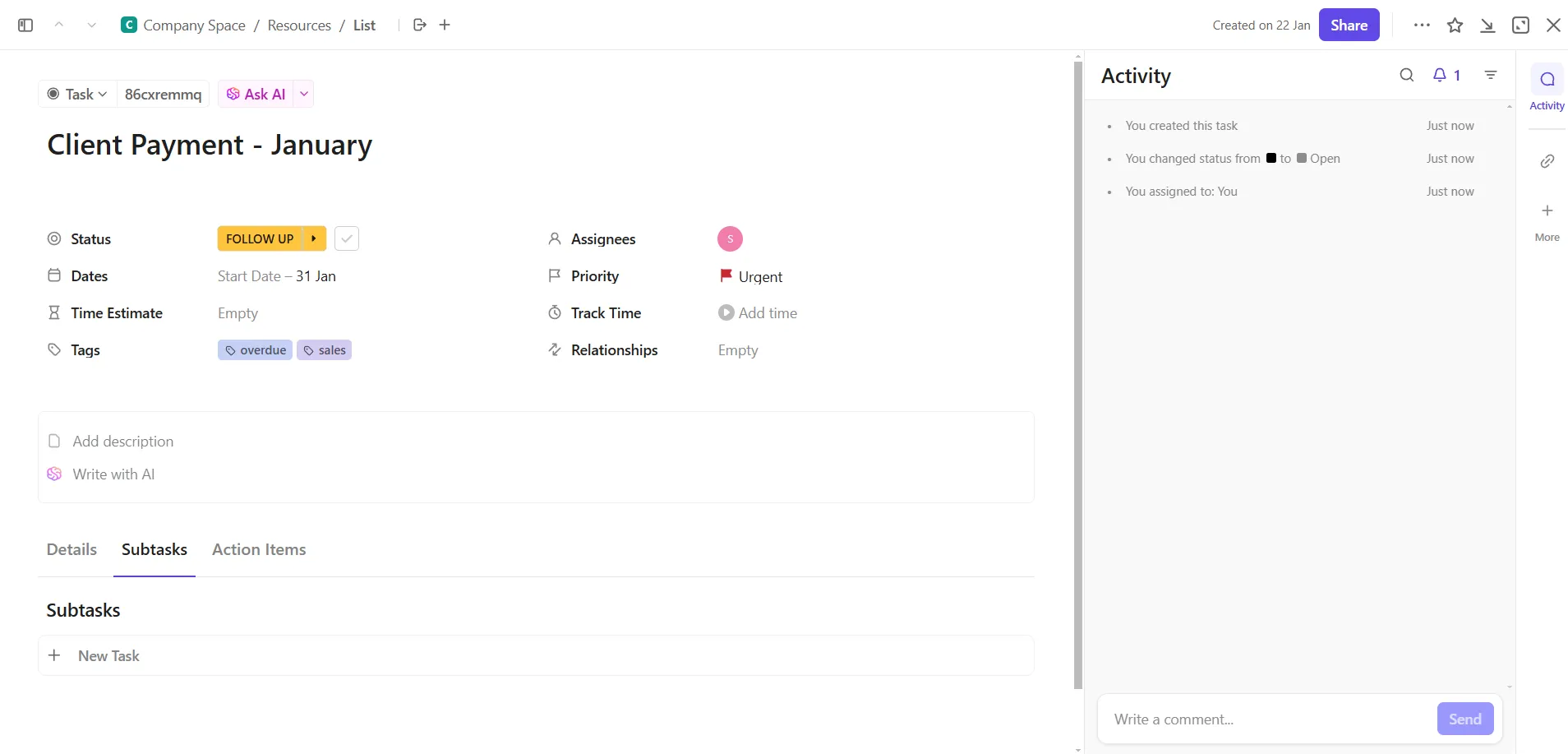The height and width of the screenshot is (754, 1568).
Task: Open notifications bell with 1
Action: coord(1446,75)
